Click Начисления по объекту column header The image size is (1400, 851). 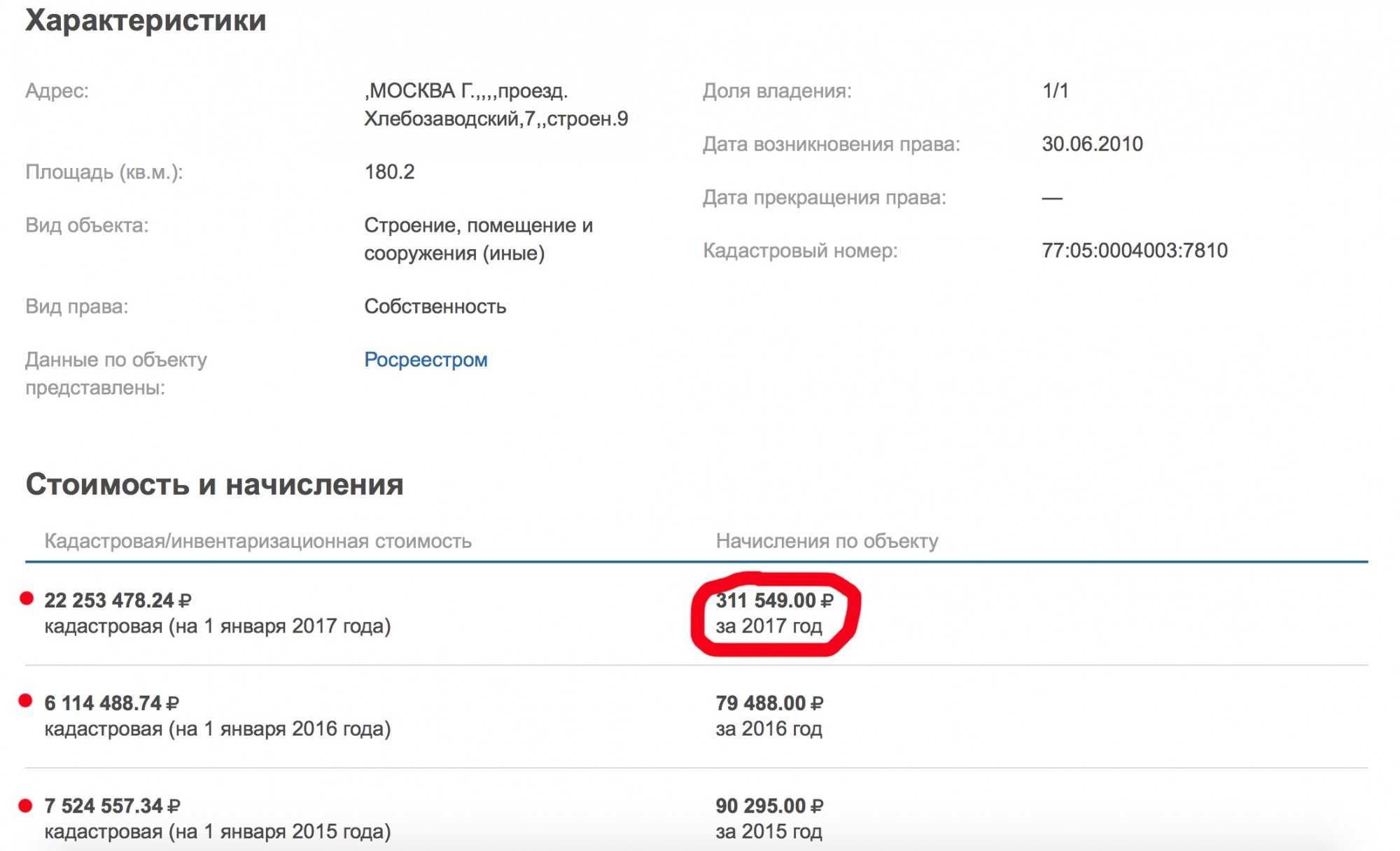(x=827, y=541)
